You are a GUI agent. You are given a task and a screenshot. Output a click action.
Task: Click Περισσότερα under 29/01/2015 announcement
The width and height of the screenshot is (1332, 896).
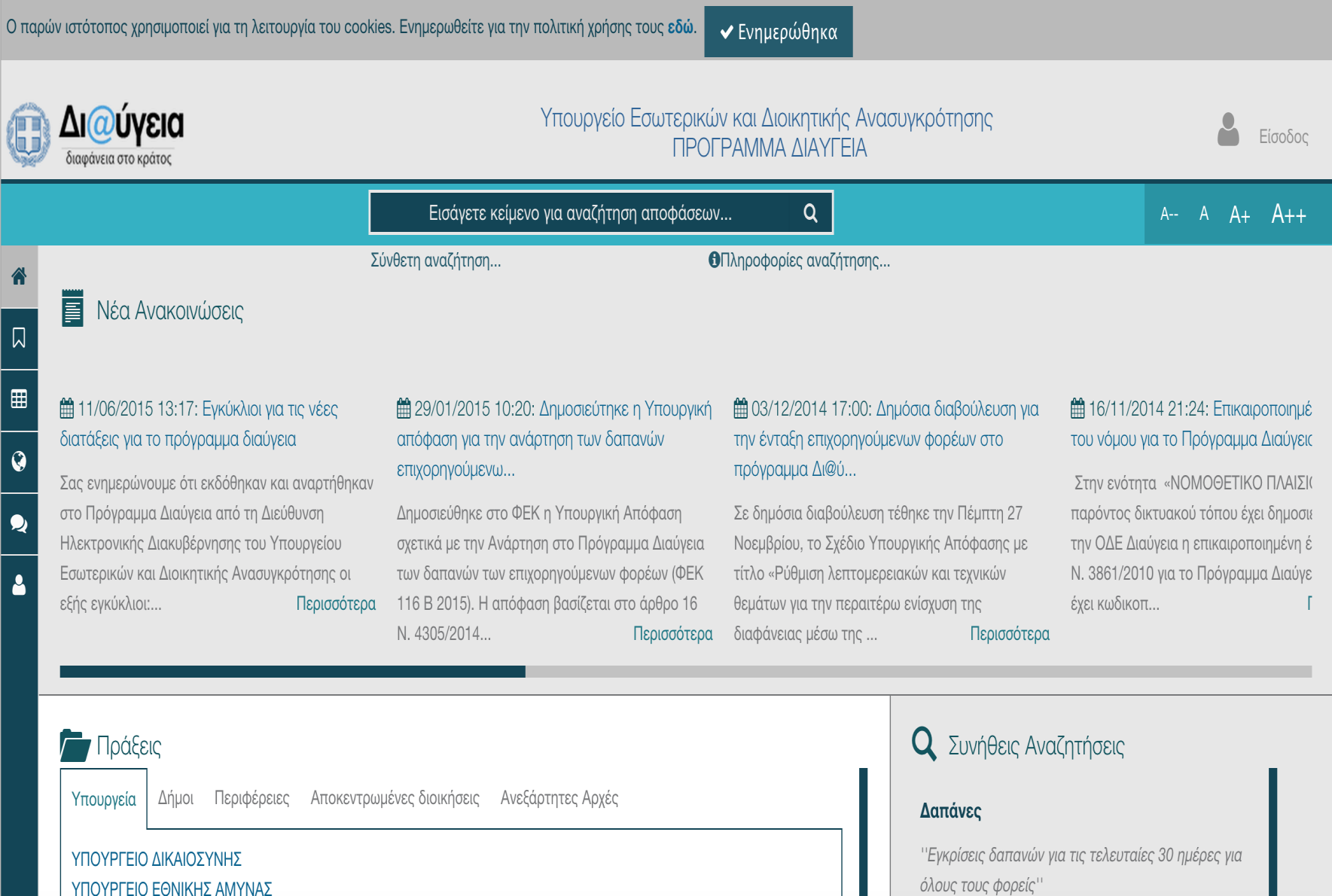click(672, 634)
